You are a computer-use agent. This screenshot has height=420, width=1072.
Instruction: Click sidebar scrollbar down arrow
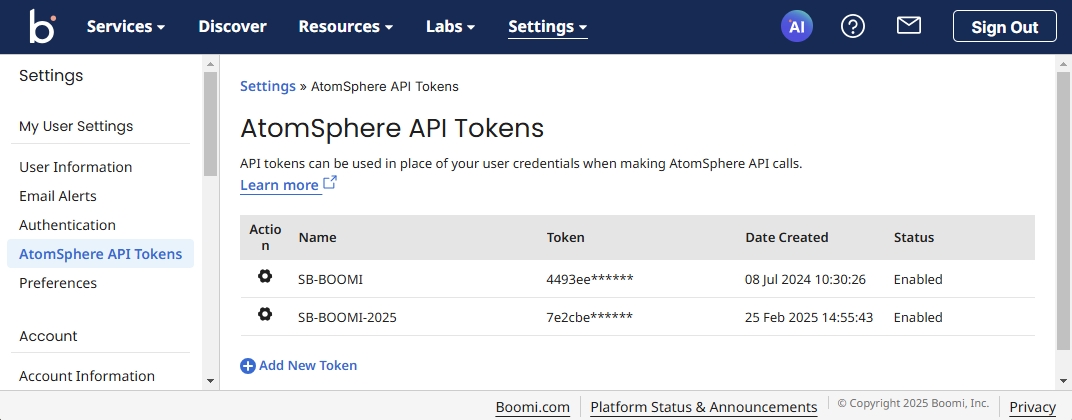(210, 381)
